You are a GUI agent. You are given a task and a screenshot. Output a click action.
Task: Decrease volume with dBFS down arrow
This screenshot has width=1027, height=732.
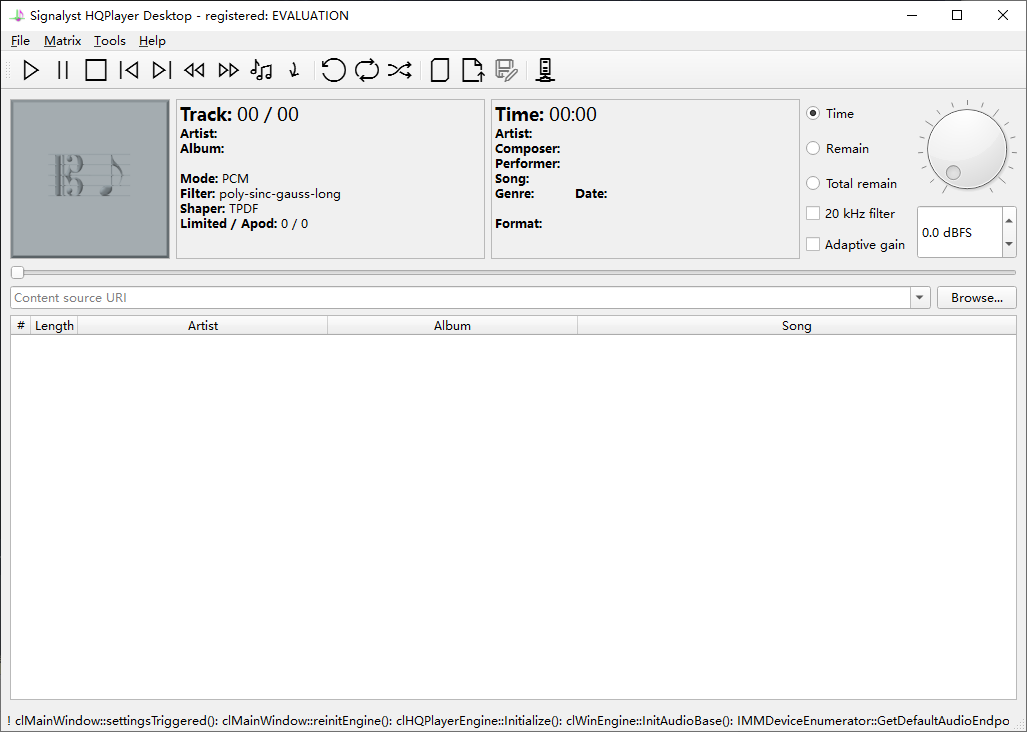tap(1008, 243)
